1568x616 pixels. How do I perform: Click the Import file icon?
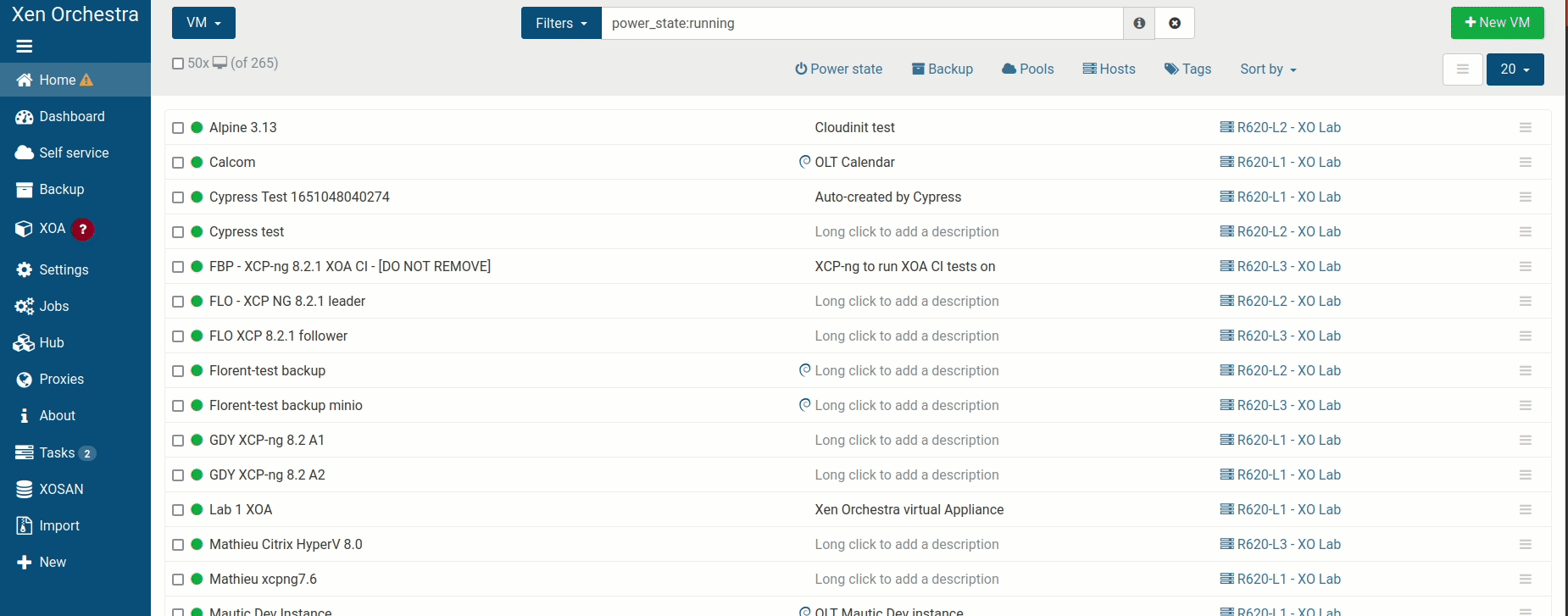[x=24, y=525]
